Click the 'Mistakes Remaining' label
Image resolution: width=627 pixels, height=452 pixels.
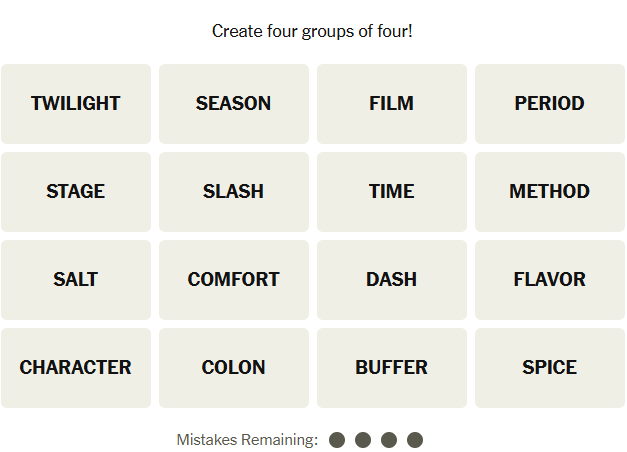tap(247, 440)
